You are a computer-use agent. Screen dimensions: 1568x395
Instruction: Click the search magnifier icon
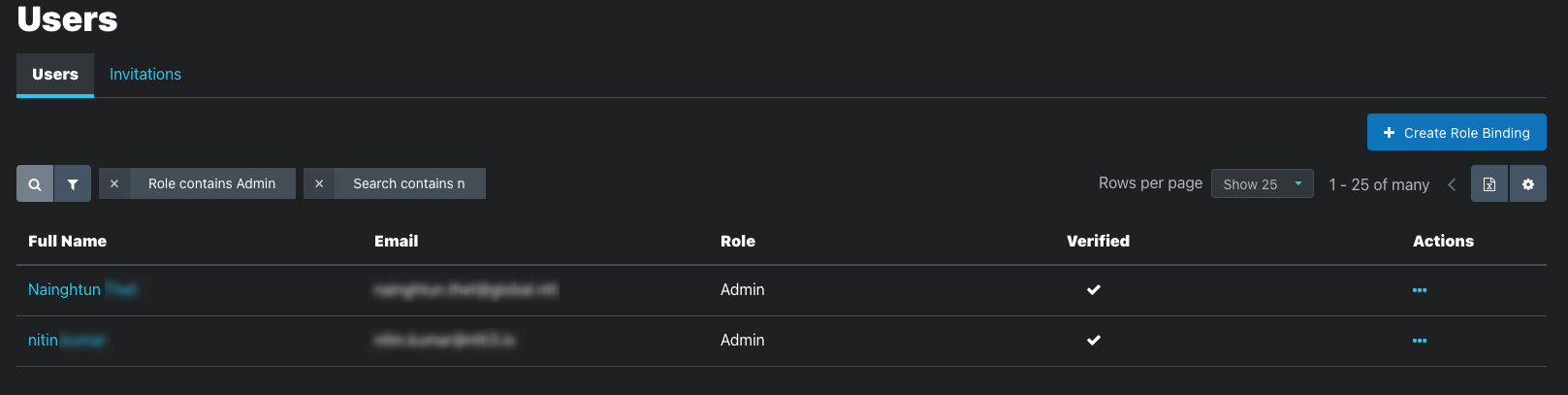coord(35,183)
